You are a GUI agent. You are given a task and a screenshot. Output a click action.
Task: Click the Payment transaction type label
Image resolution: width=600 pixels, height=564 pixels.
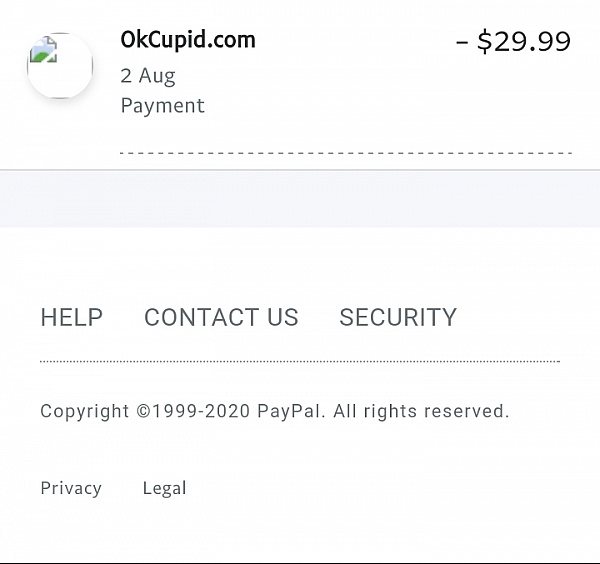(x=163, y=106)
